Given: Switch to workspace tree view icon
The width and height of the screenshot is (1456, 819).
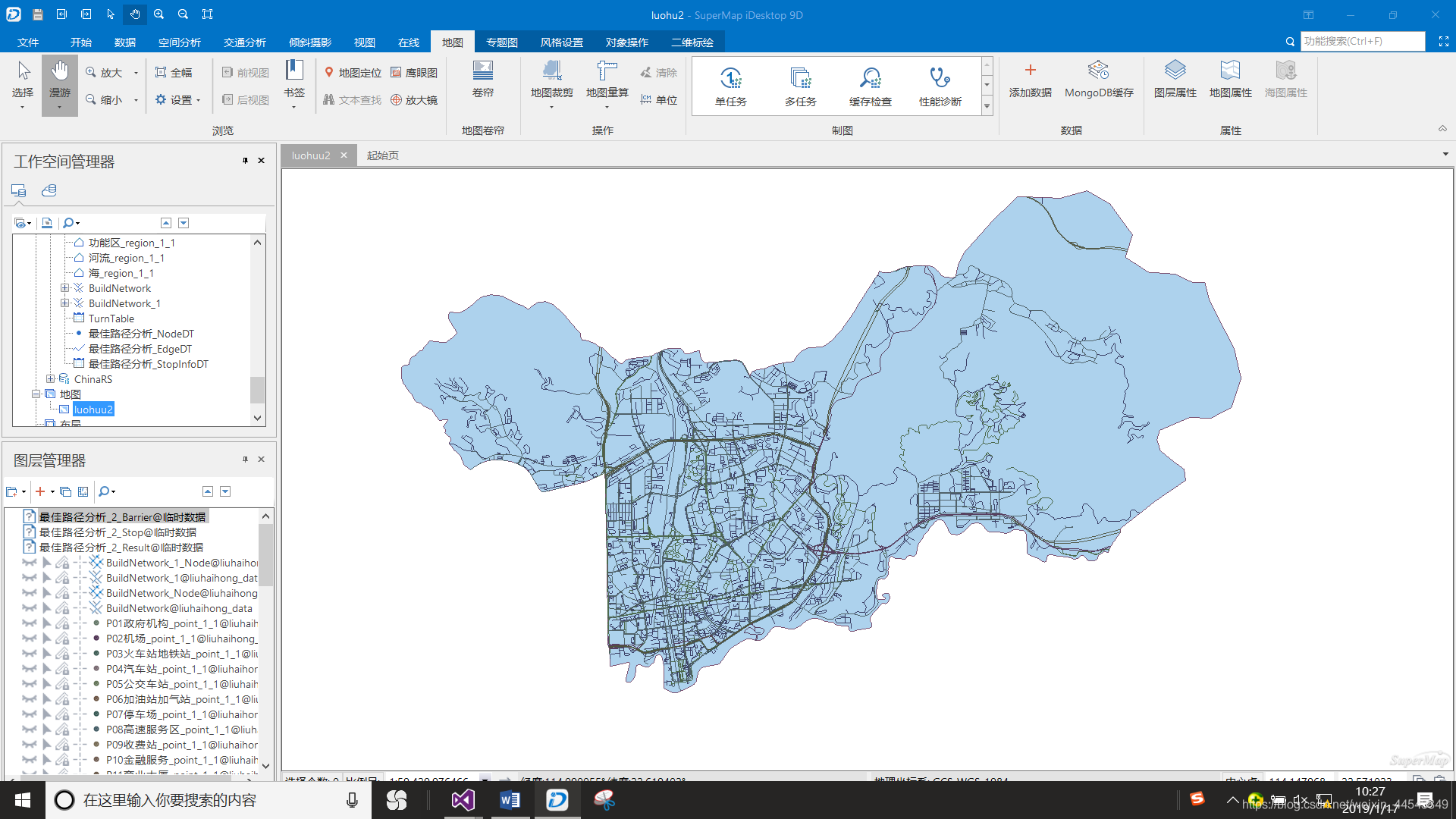Looking at the screenshot, I should (x=19, y=190).
